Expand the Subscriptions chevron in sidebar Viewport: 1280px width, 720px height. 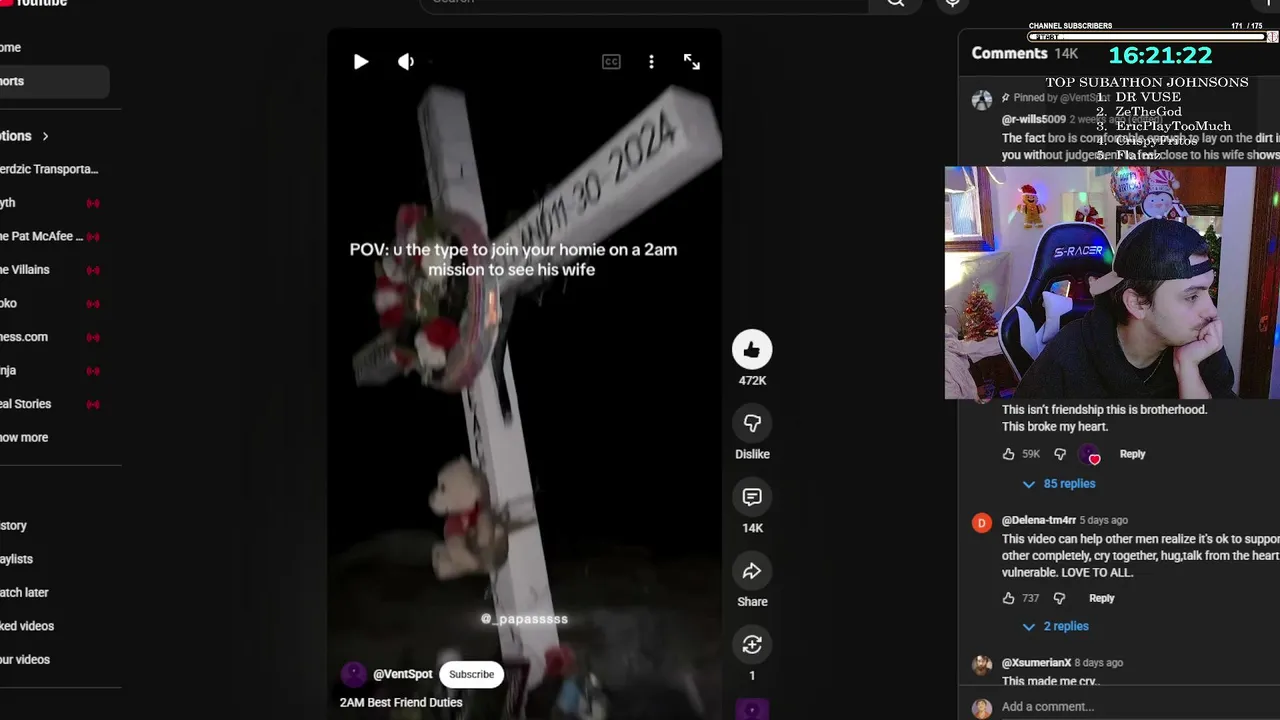pos(45,136)
